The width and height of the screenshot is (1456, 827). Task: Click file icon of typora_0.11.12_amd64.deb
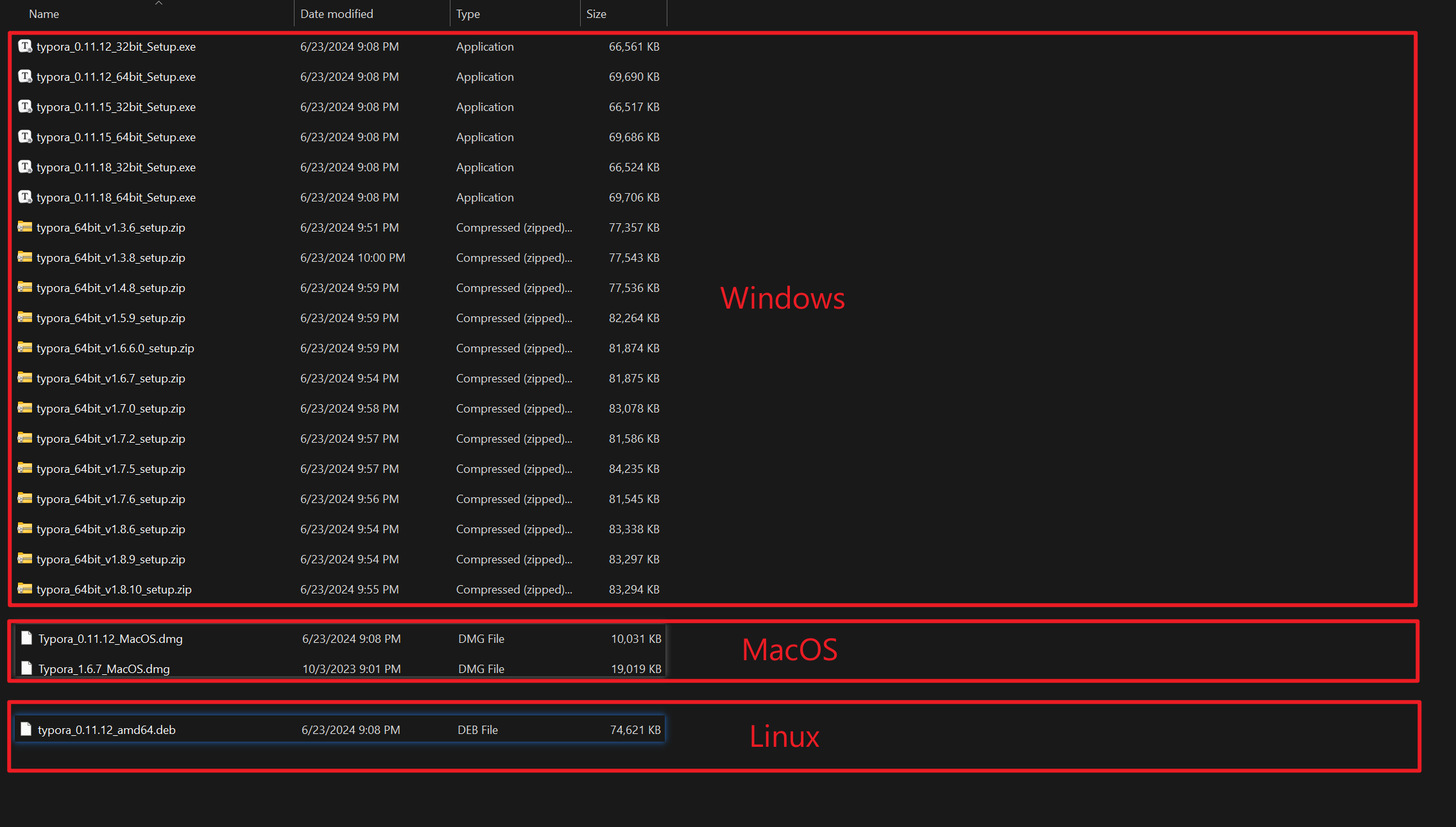(x=26, y=729)
